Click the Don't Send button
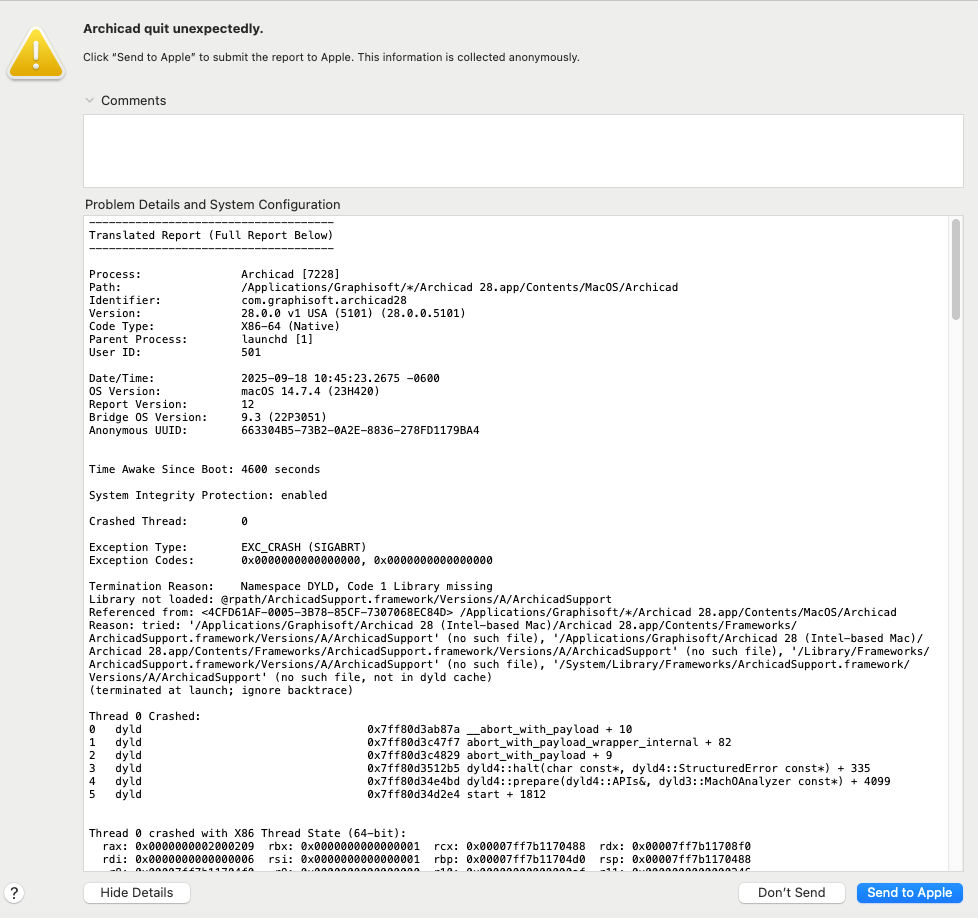The width and height of the screenshot is (978, 918). point(792,892)
